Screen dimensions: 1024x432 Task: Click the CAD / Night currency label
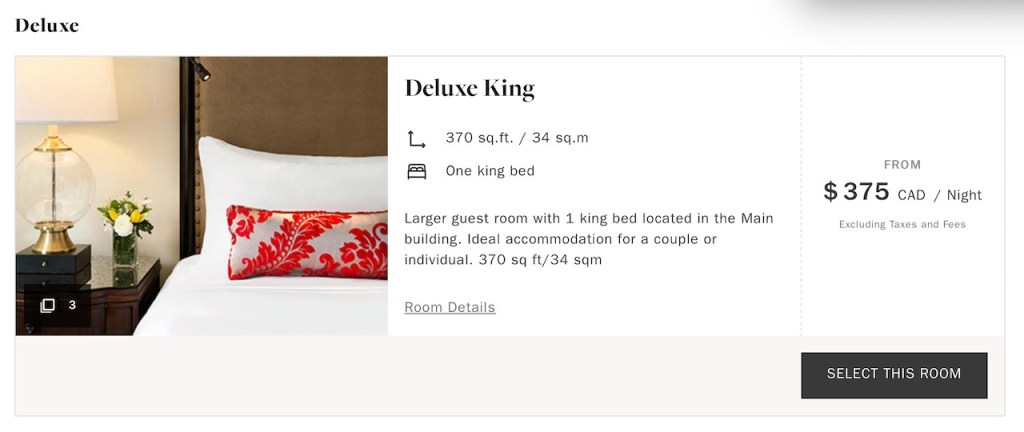click(x=939, y=195)
